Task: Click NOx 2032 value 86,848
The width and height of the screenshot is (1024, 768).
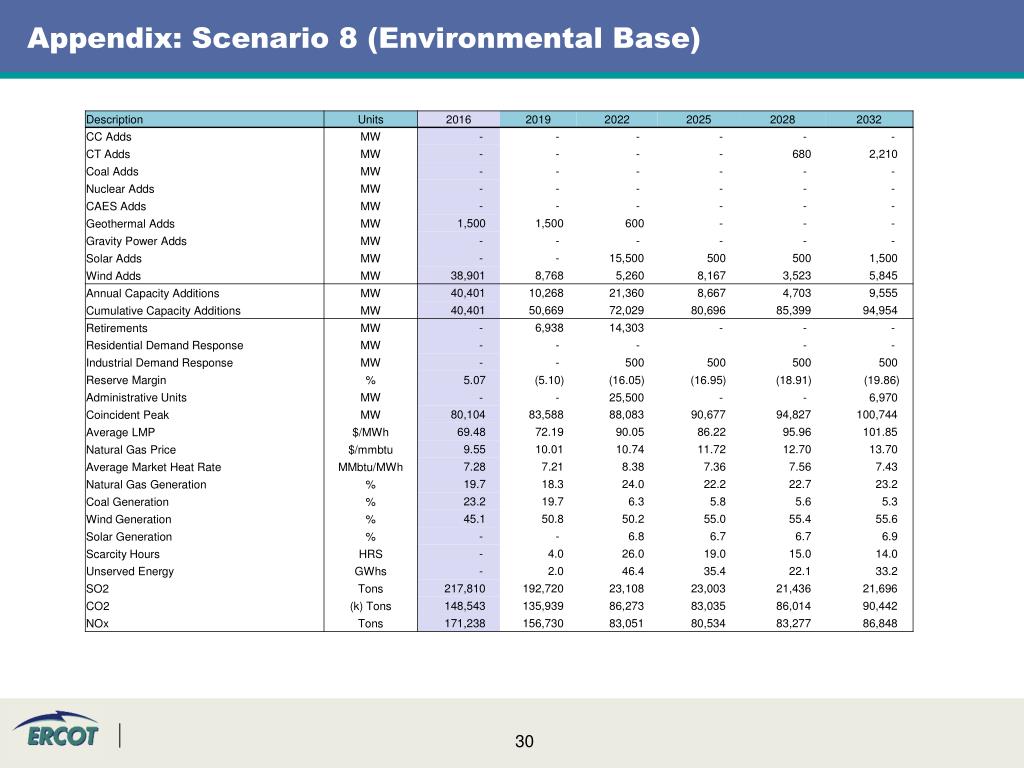Action: [880, 624]
